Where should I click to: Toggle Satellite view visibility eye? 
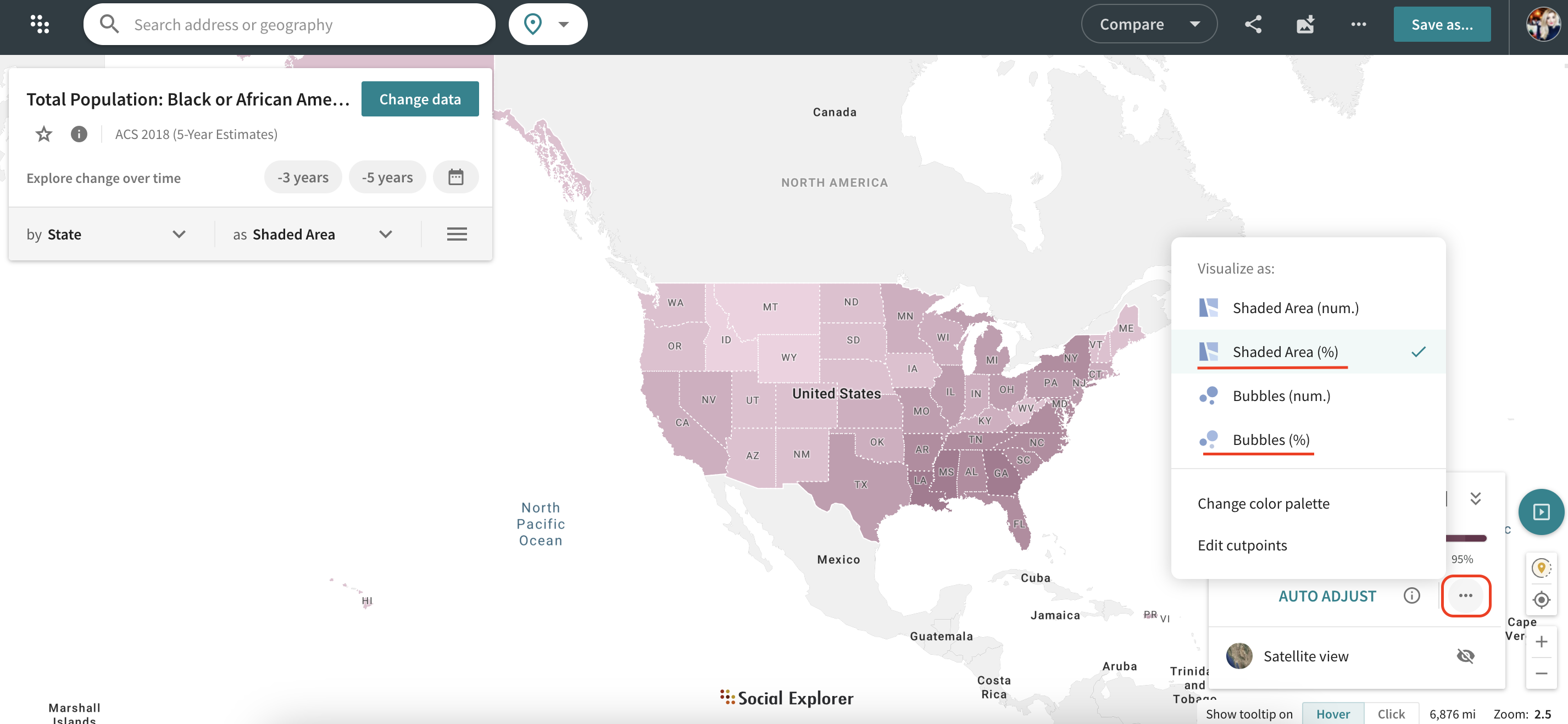click(1465, 656)
